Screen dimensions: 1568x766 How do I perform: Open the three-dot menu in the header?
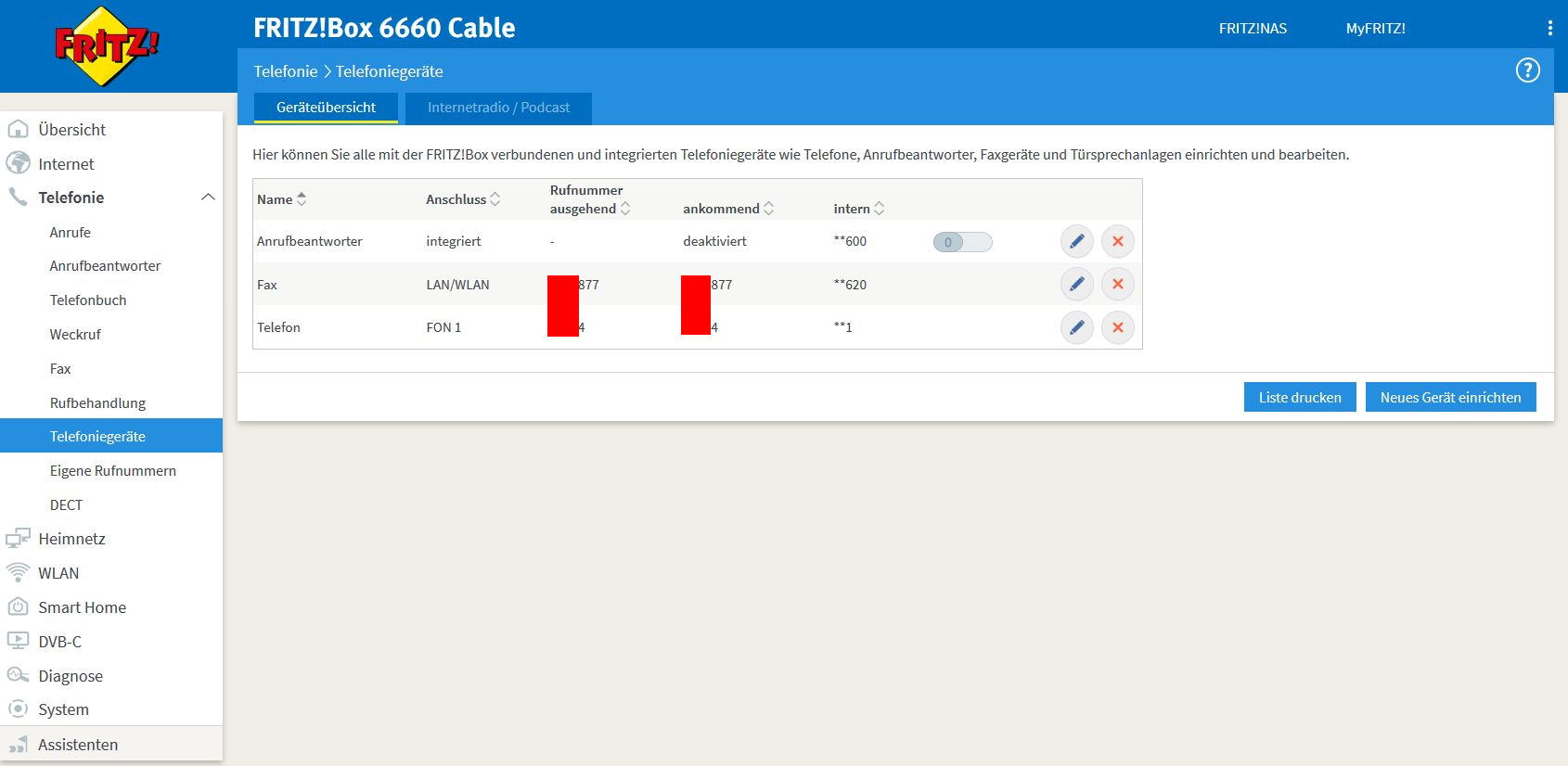pos(1549,28)
